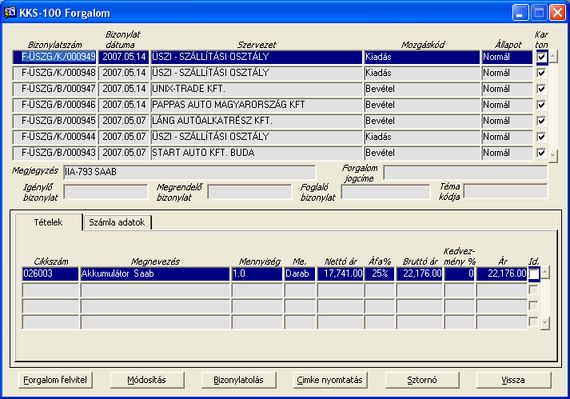Screen dimensions: 570x399
Task: Click the Megrendelő bizonylat field
Action: (249, 192)
